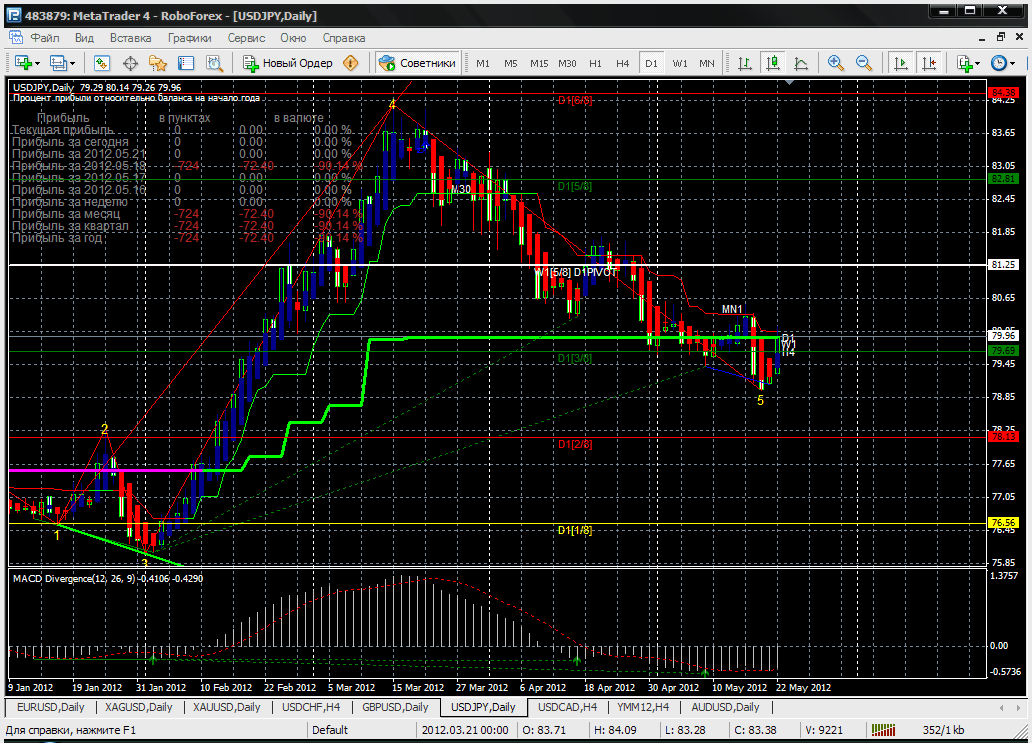
Task: Open the indicators list dropdown arrow
Action: point(977,63)
